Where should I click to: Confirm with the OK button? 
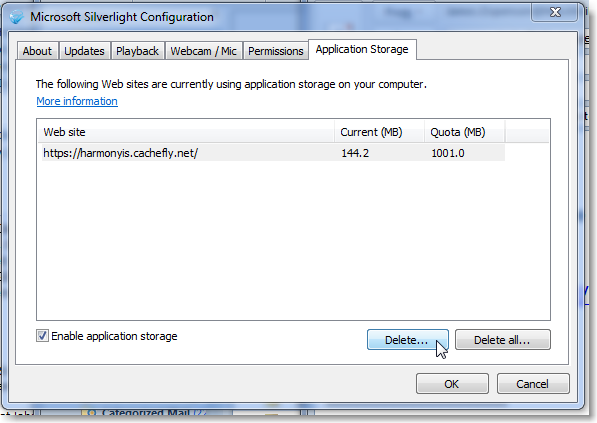[452, 383]
